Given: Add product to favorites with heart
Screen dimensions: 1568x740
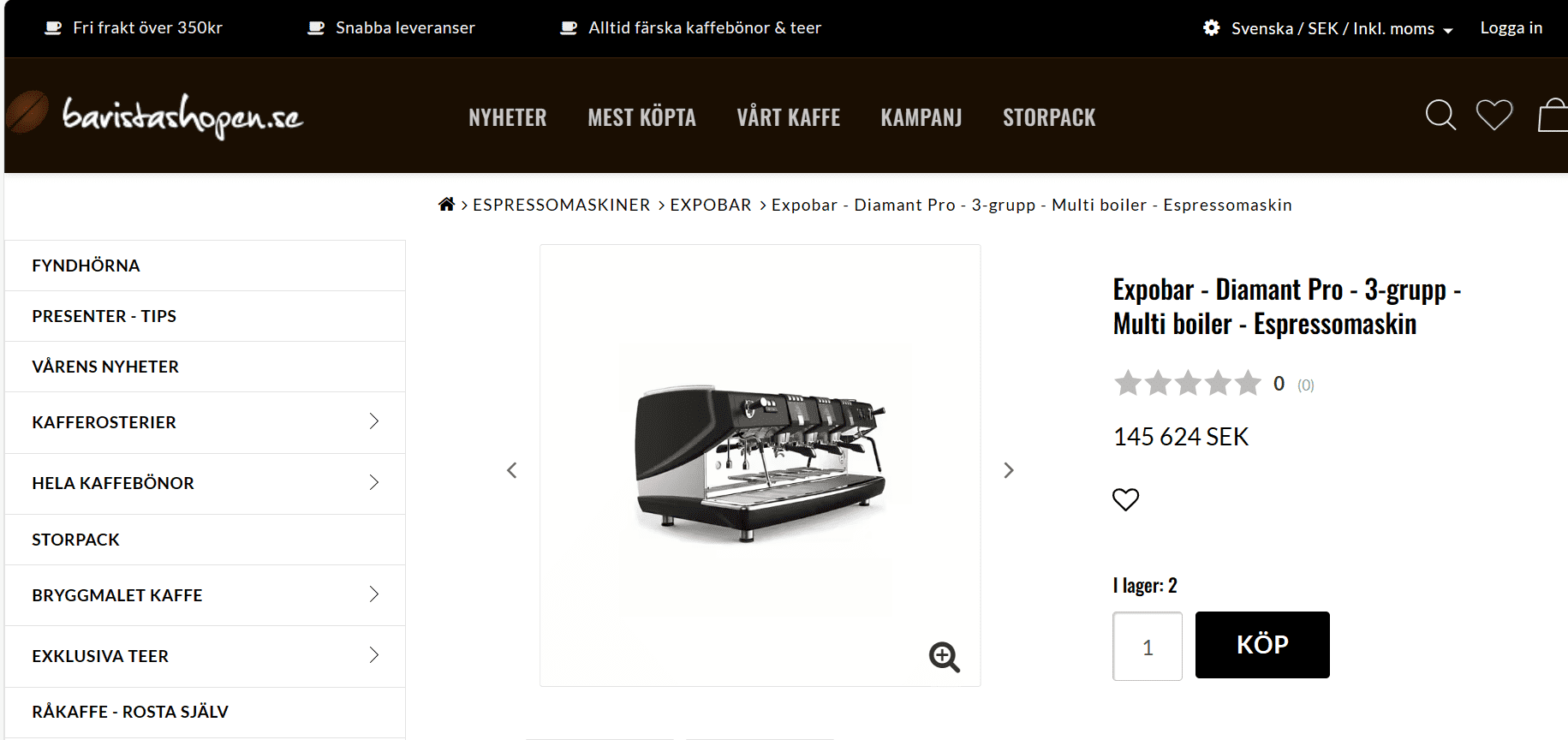Looking at the screenshot, I should tap(1125, 498).
